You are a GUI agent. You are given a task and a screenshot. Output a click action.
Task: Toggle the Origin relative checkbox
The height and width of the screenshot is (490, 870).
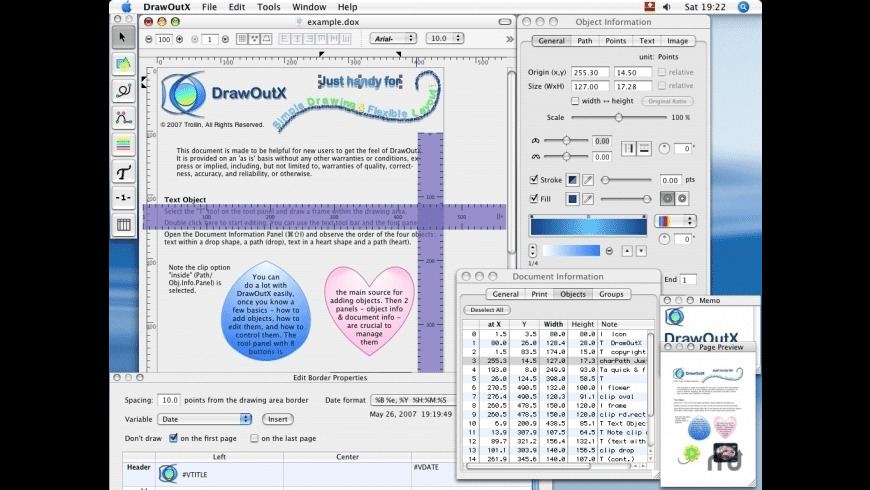662,72
